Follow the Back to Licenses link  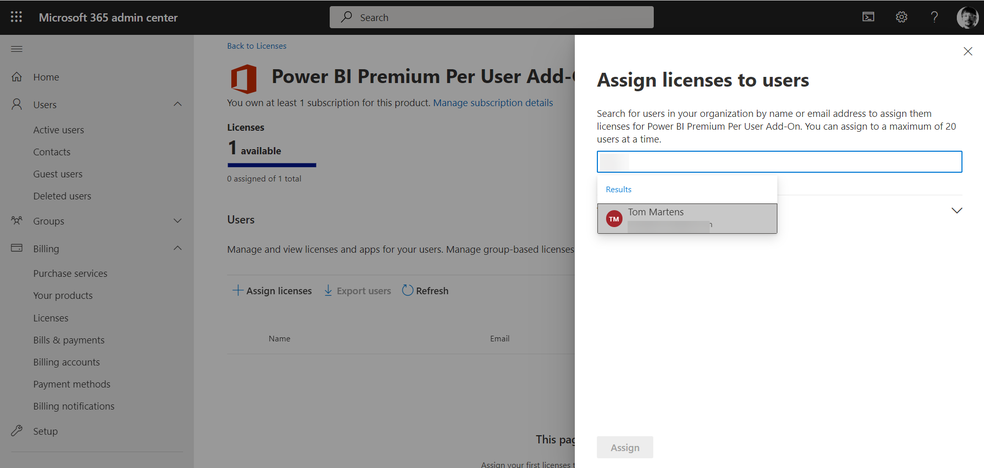(257, 46)
